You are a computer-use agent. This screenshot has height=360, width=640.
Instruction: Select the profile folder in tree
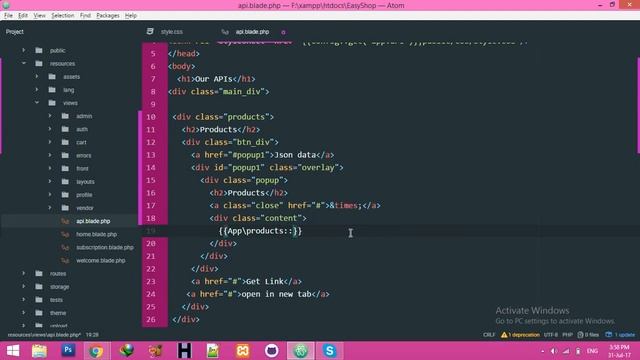[x=84, y=195]
